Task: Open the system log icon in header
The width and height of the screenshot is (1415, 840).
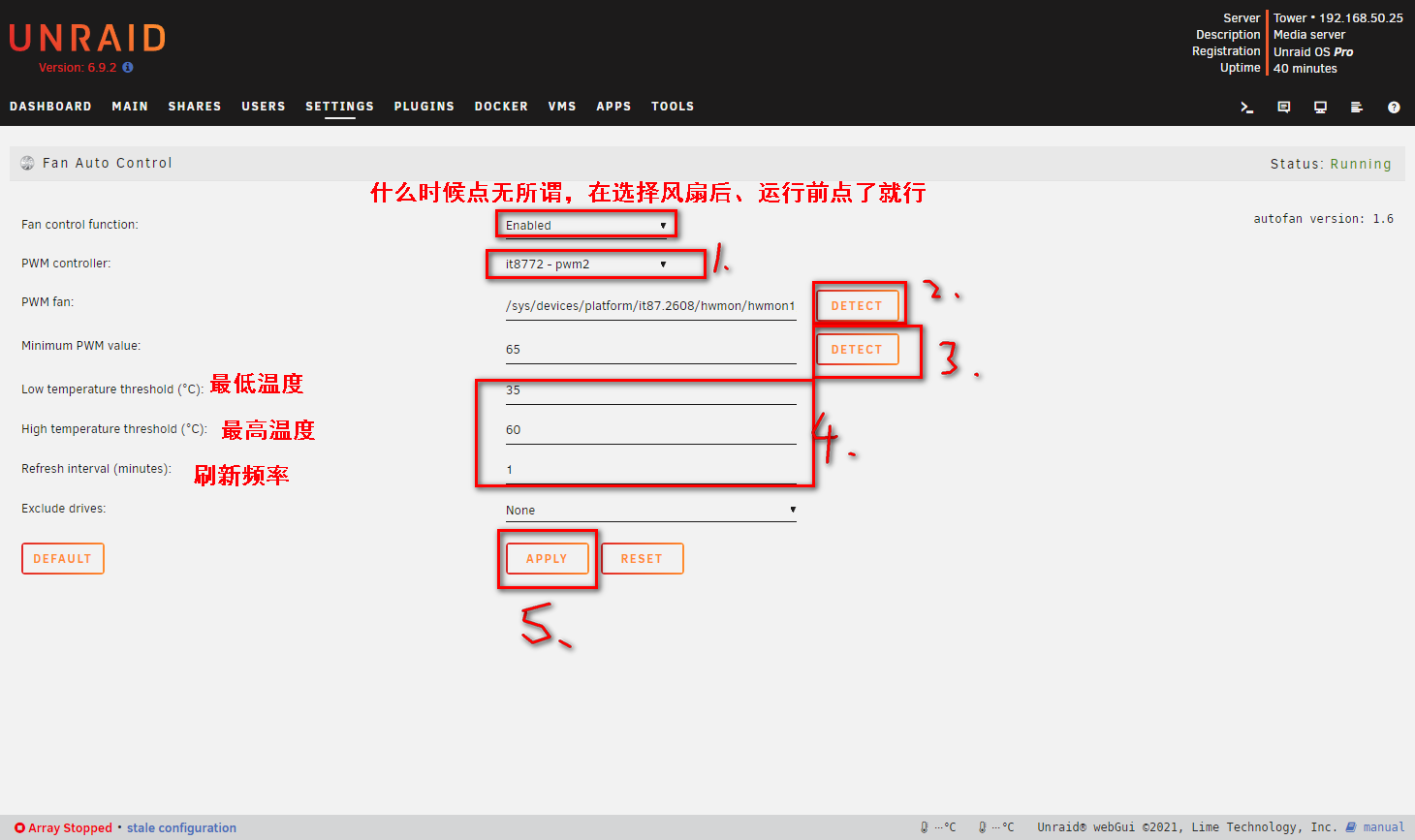Action: coord(1357,108)
